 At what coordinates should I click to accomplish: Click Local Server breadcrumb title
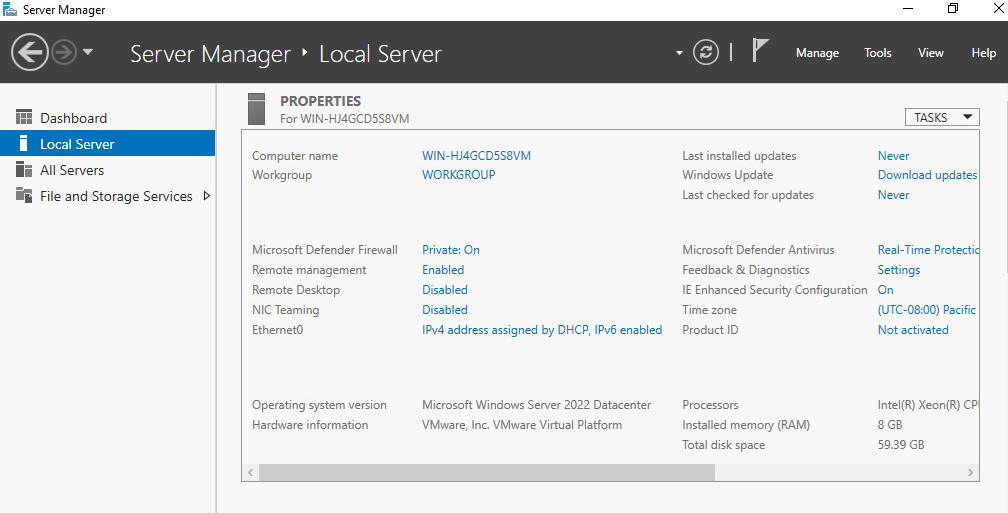coord(380,54)
